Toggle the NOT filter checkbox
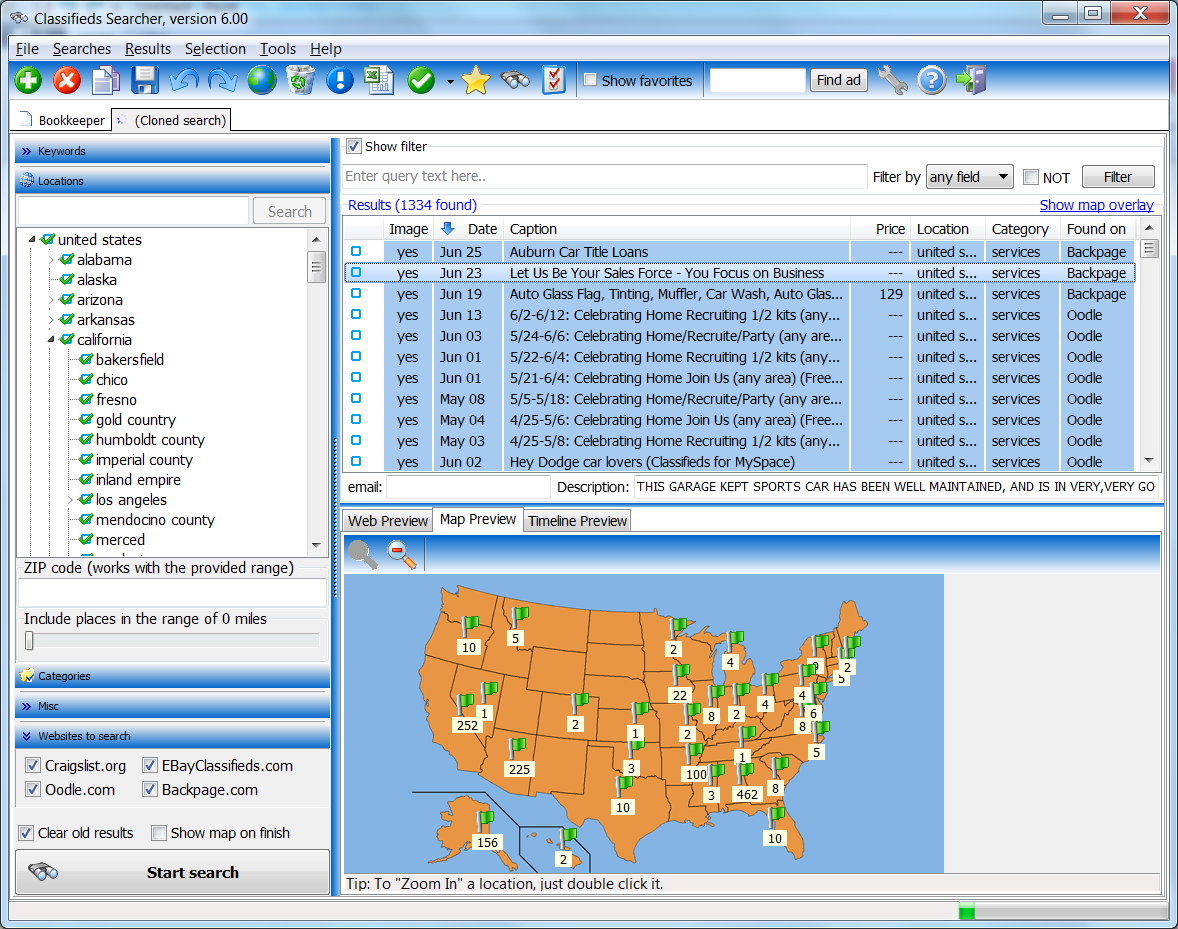Viewport: 1178px width, 929px height. click(1031, 177)
